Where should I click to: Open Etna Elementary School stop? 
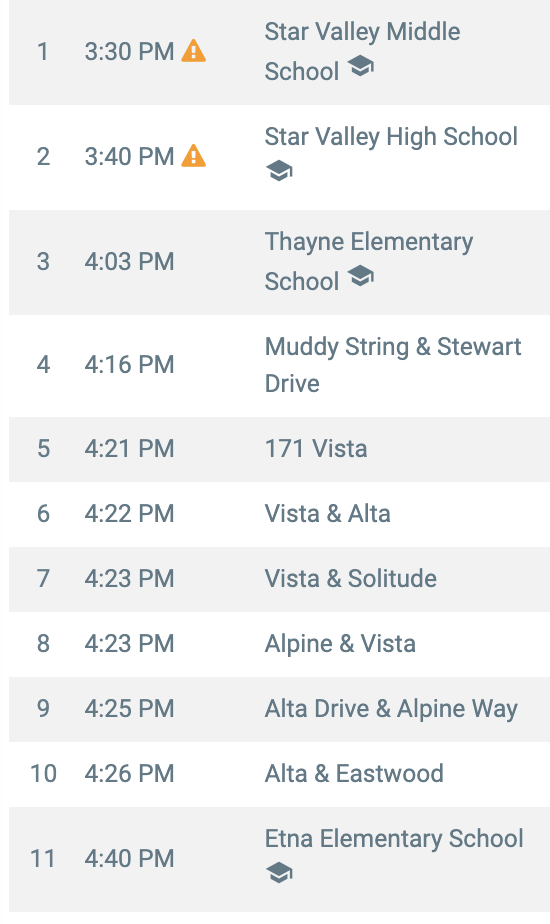pyautogui.click(x=394, y=839)
